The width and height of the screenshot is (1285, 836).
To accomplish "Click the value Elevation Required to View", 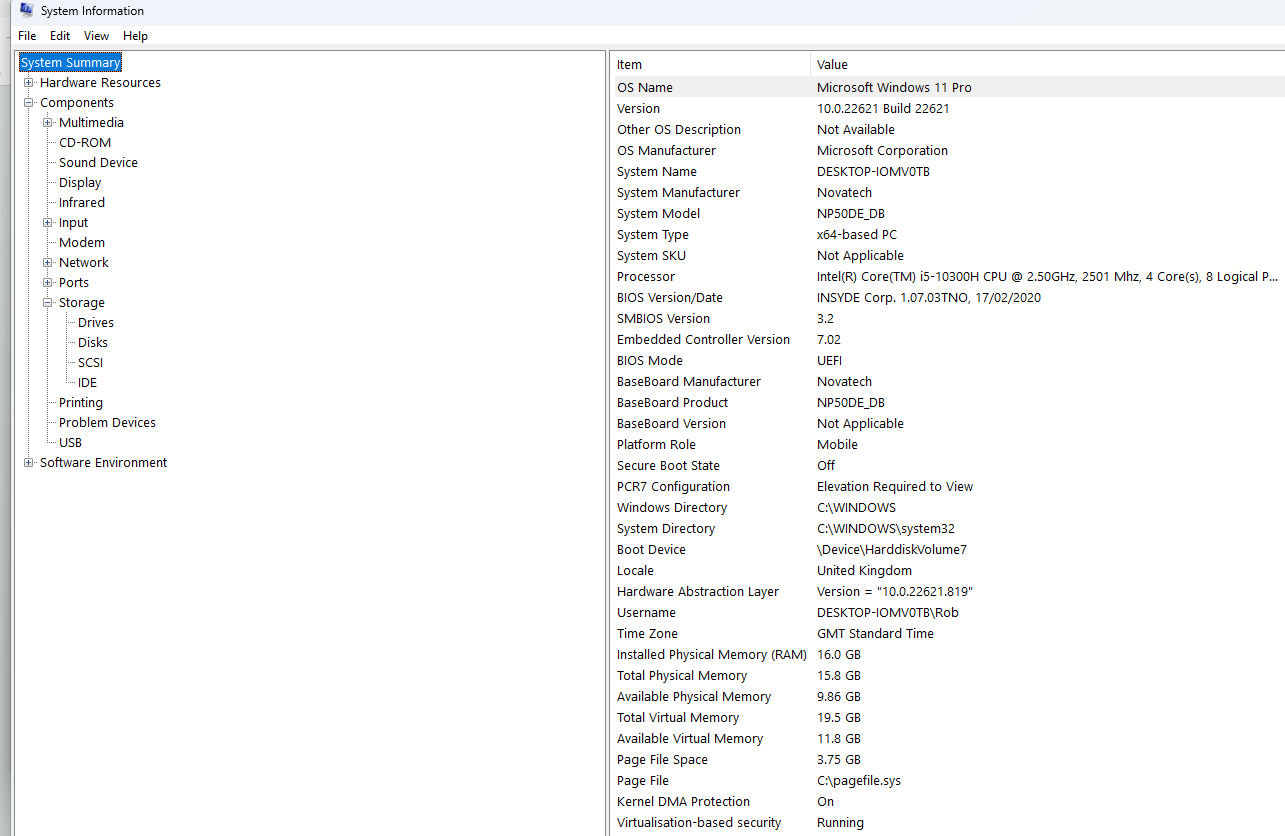I will [895, 487].
